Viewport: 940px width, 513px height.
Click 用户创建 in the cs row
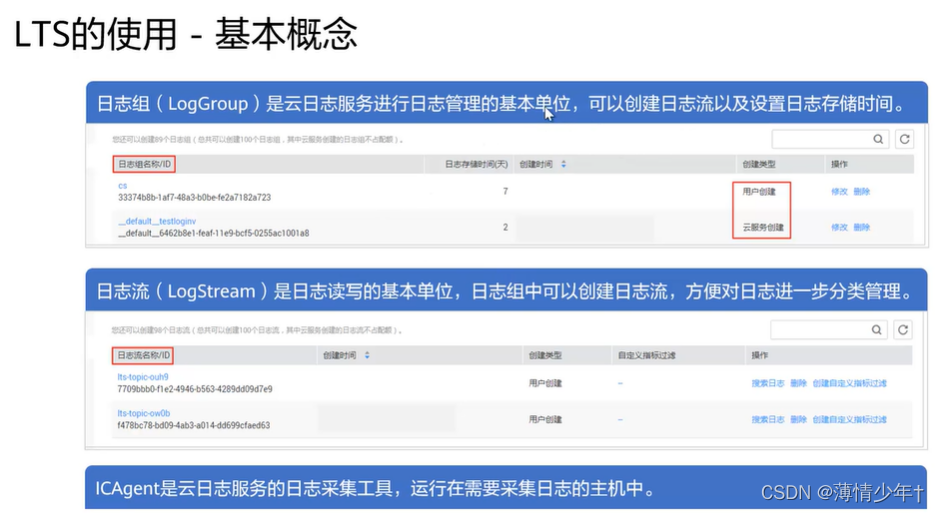(759, 192)
